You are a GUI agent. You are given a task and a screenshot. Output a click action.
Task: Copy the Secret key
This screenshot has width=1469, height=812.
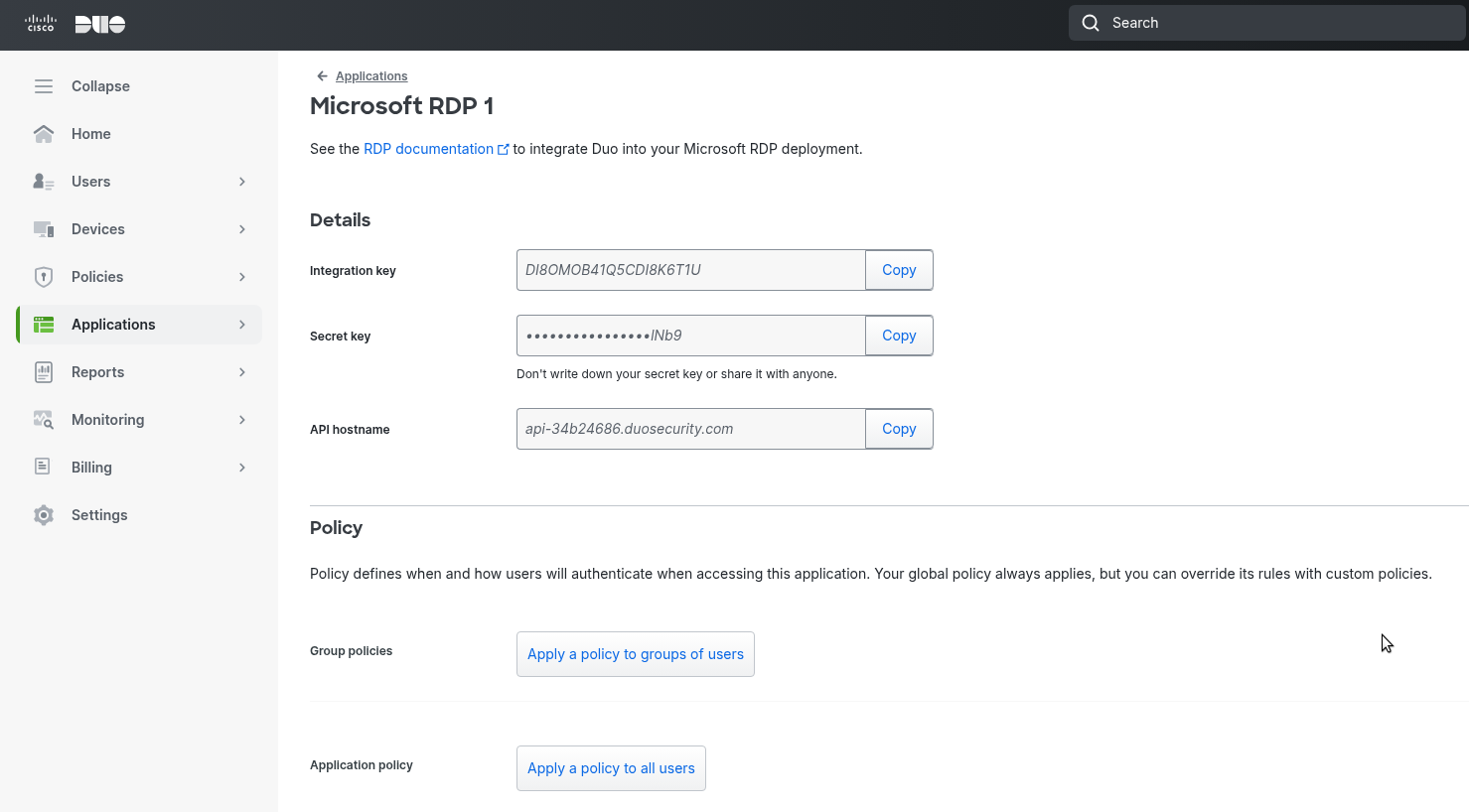tap(899, 336)
